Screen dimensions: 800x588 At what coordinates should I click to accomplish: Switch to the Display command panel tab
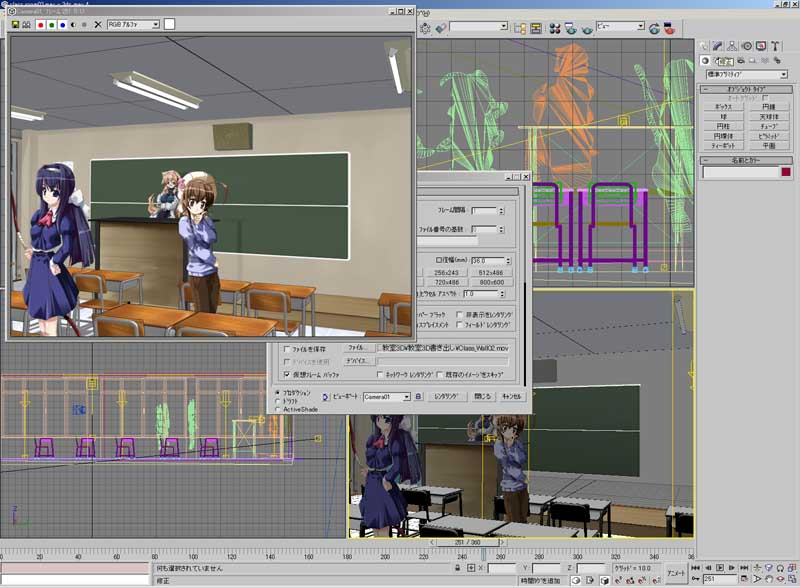tap(761, 46)
